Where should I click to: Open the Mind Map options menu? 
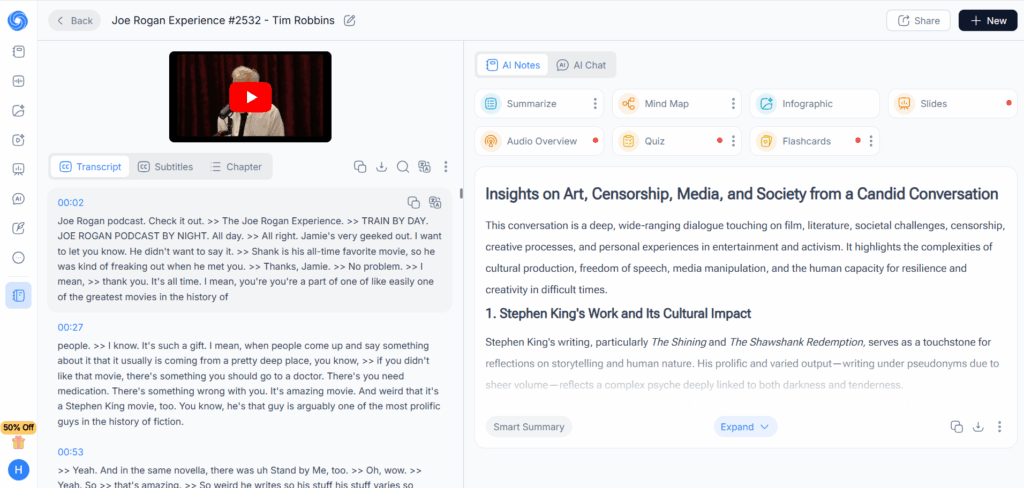733,103
